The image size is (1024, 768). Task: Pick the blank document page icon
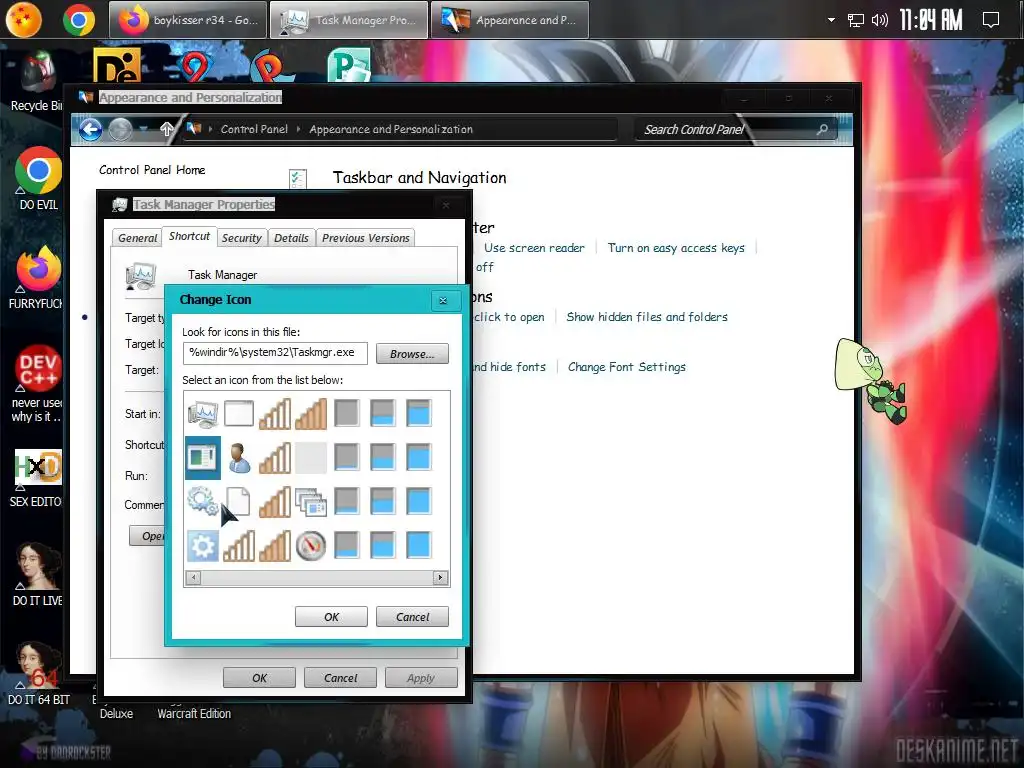[238, 502]
